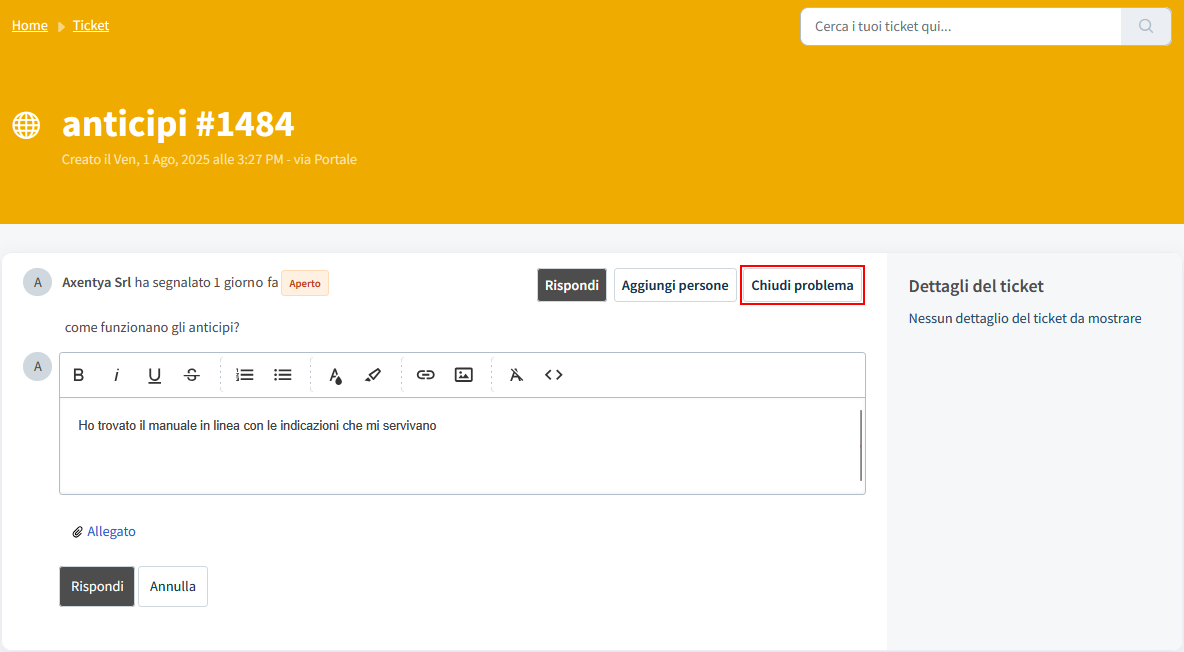Insert a code block
The image size is (1184, 652).
point(554,375)
